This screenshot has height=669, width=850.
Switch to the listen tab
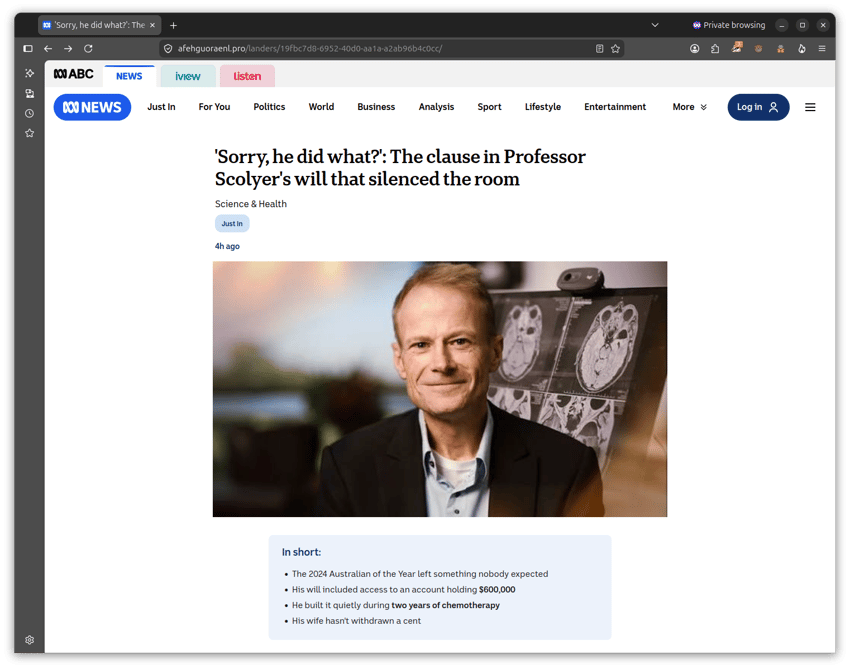click(x=247, y=76)
